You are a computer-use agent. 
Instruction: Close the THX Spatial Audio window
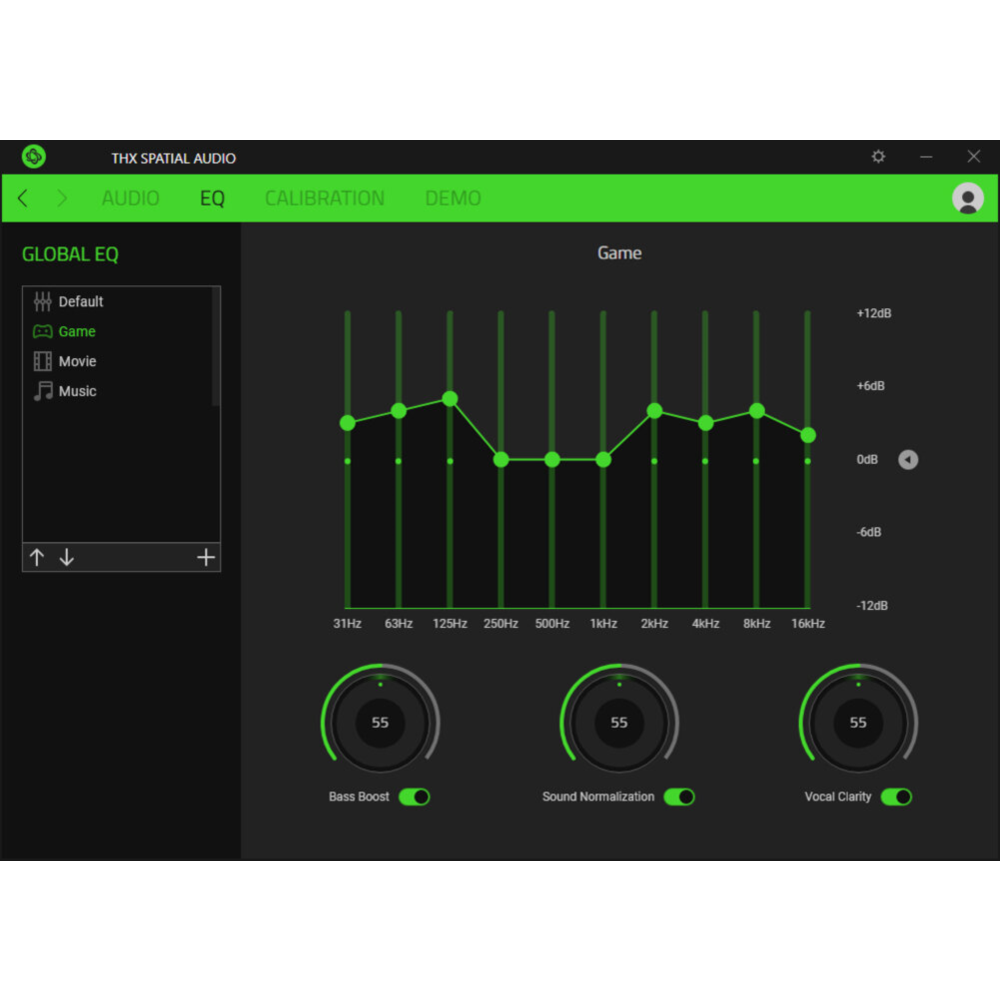[973, 156]
